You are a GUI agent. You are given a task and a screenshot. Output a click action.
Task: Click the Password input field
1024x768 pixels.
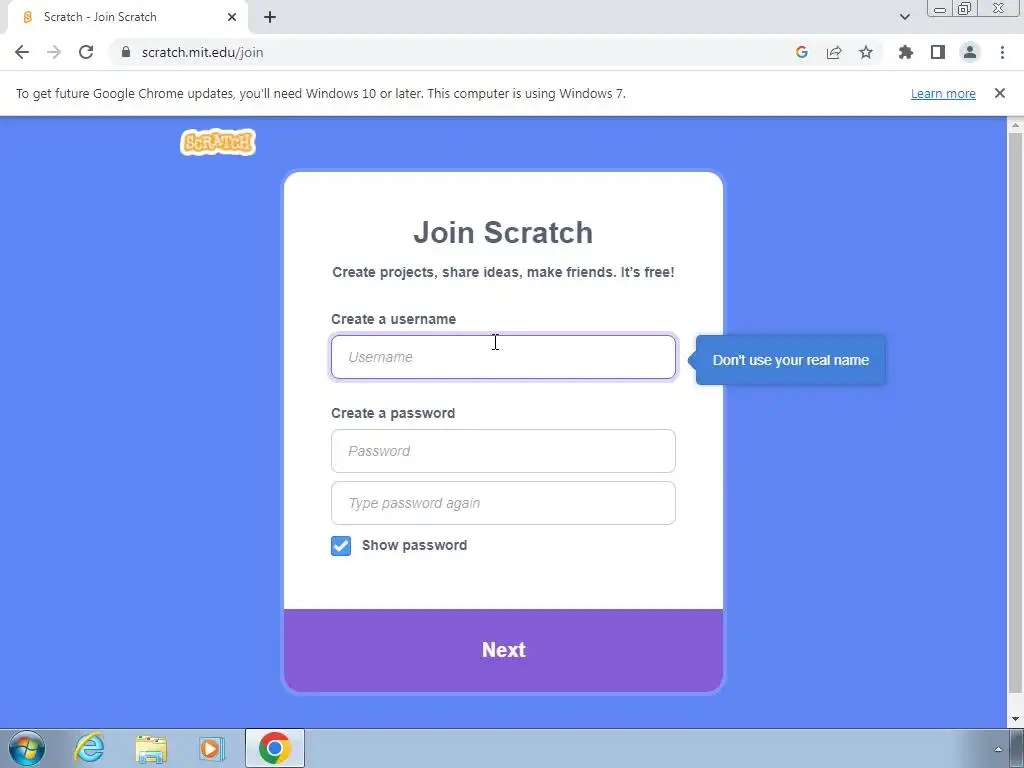[x=503, y=451]
